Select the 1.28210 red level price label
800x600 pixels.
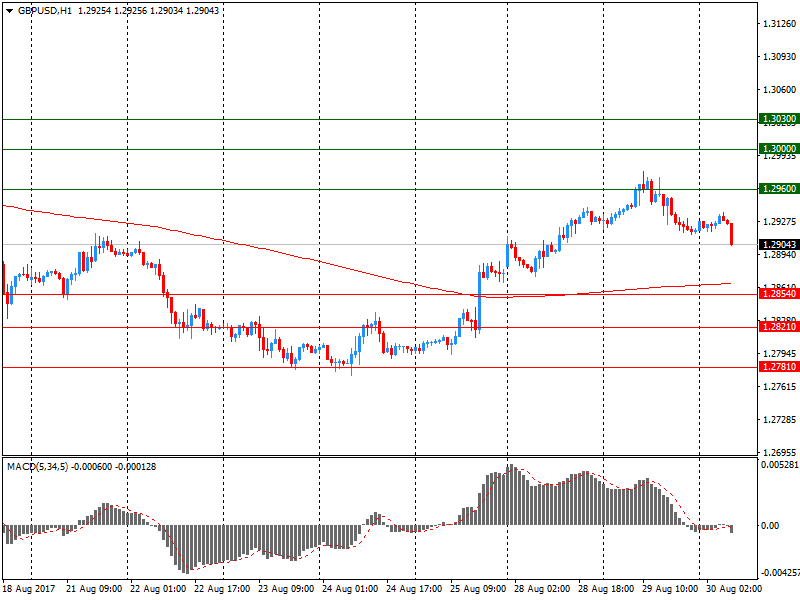779,327
